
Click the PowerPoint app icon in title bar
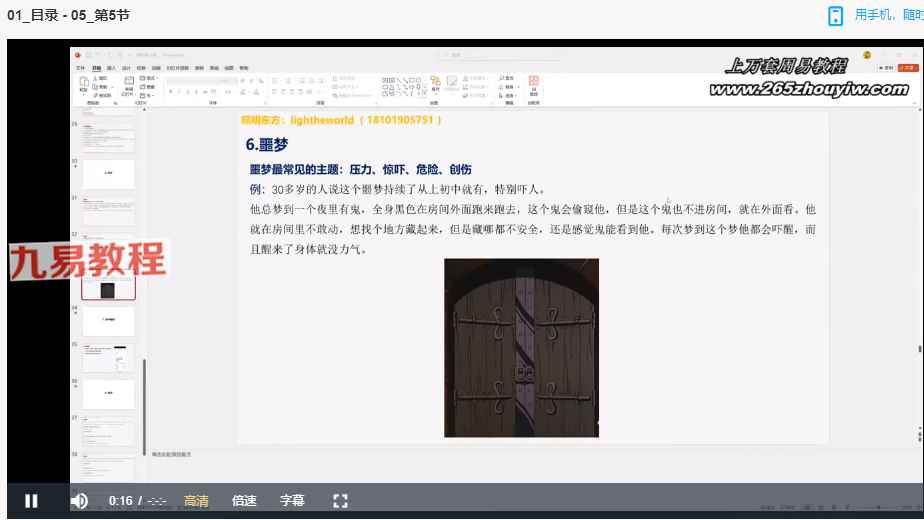pos(77,55)
